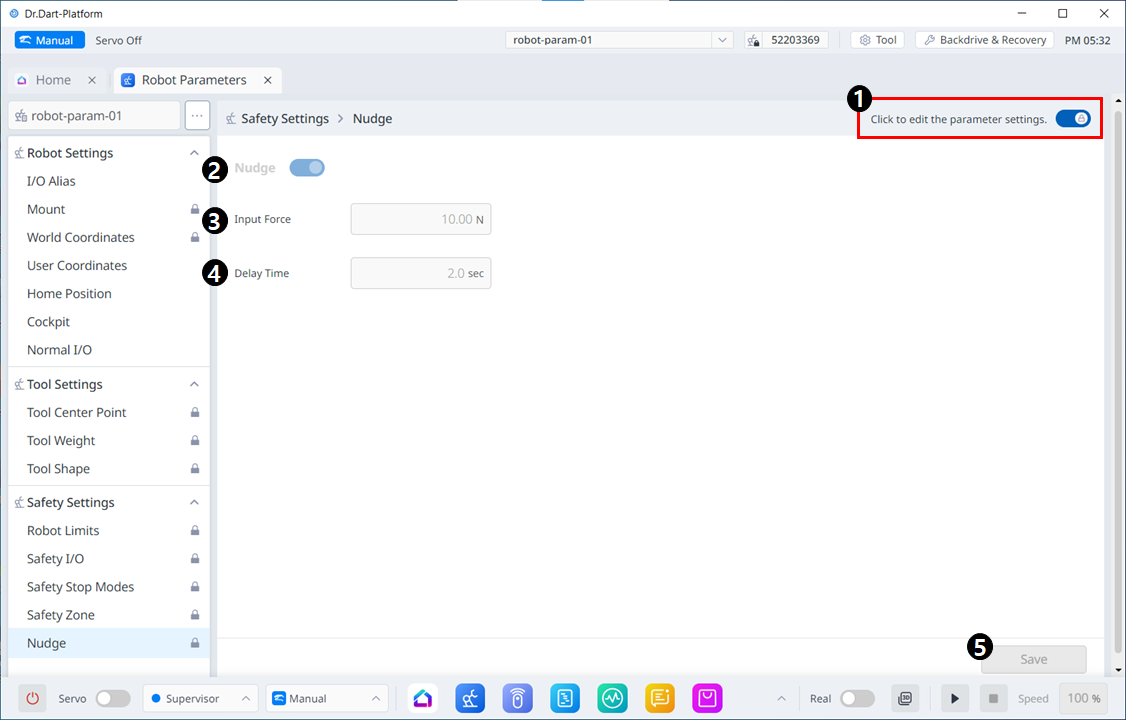Viewport: 1126px width, 720px height.
Task: Toggle the Real mode switch
Action: point(857,698)
